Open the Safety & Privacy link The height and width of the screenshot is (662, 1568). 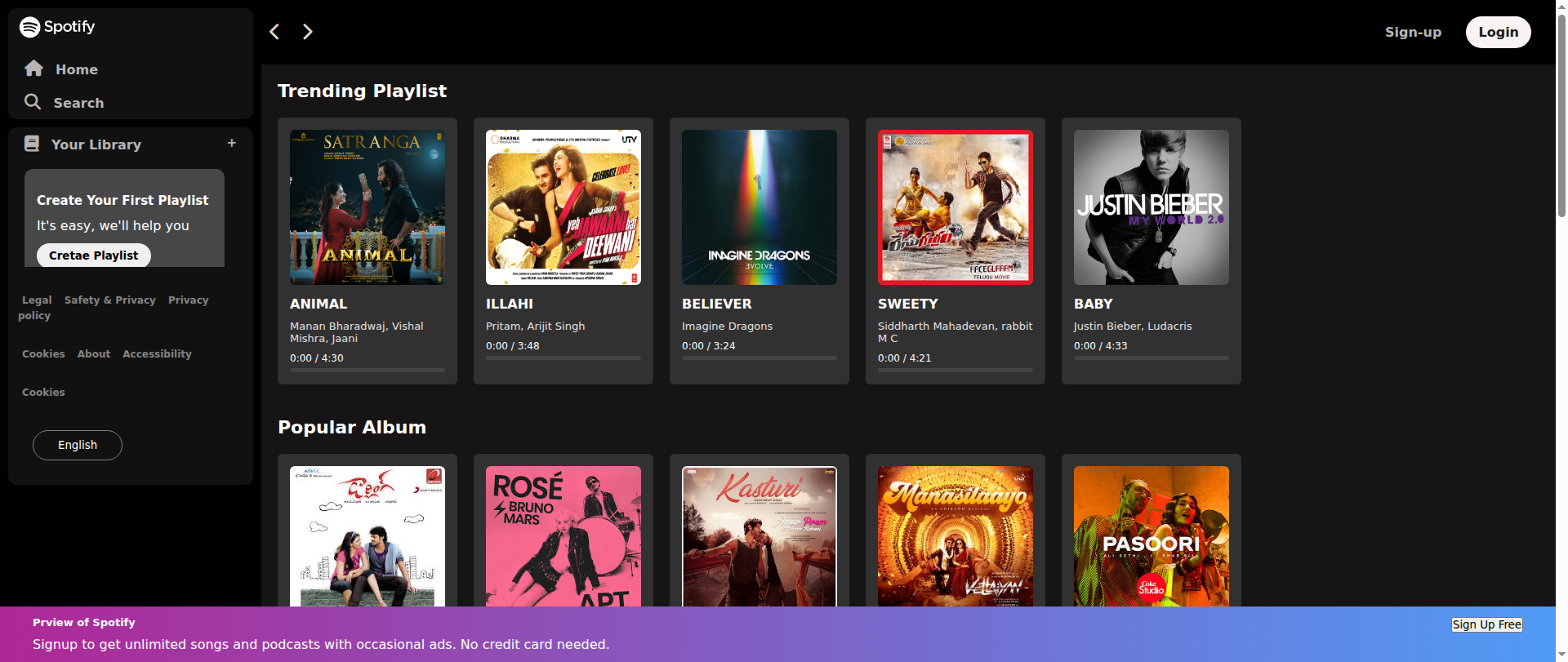point(109,300)
